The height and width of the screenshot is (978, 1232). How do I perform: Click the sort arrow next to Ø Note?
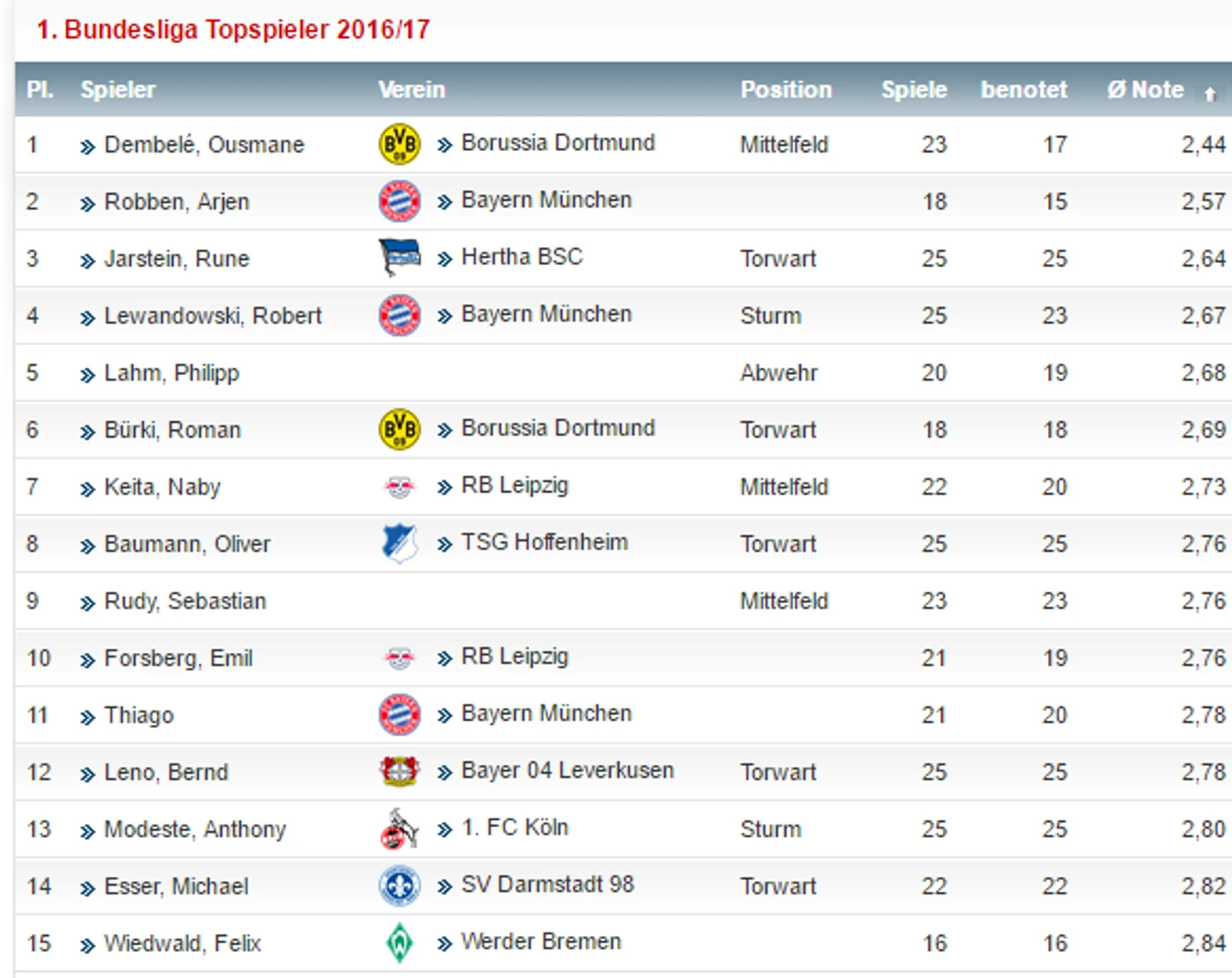[1210, 94]
